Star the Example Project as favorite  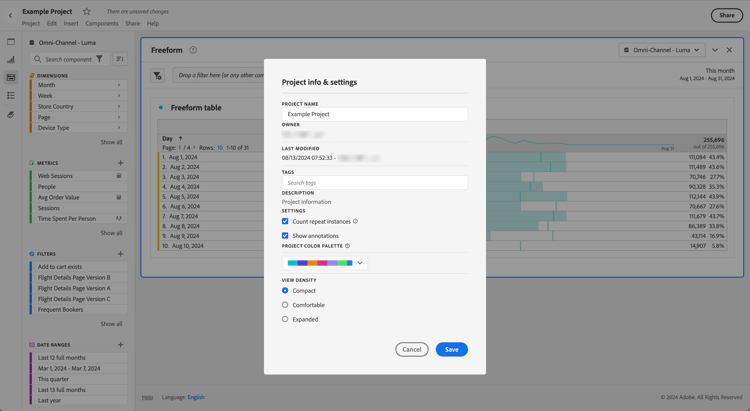(x=87, y=11)
